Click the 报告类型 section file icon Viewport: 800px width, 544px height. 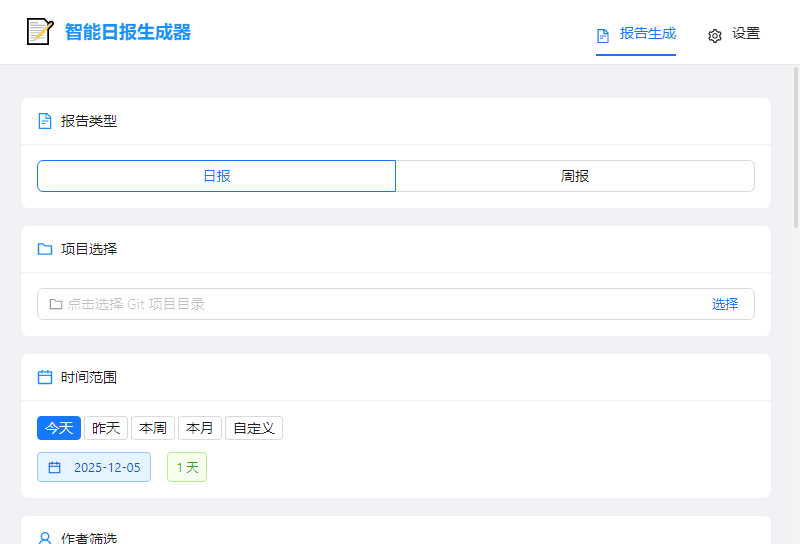[x=45, y=121]
